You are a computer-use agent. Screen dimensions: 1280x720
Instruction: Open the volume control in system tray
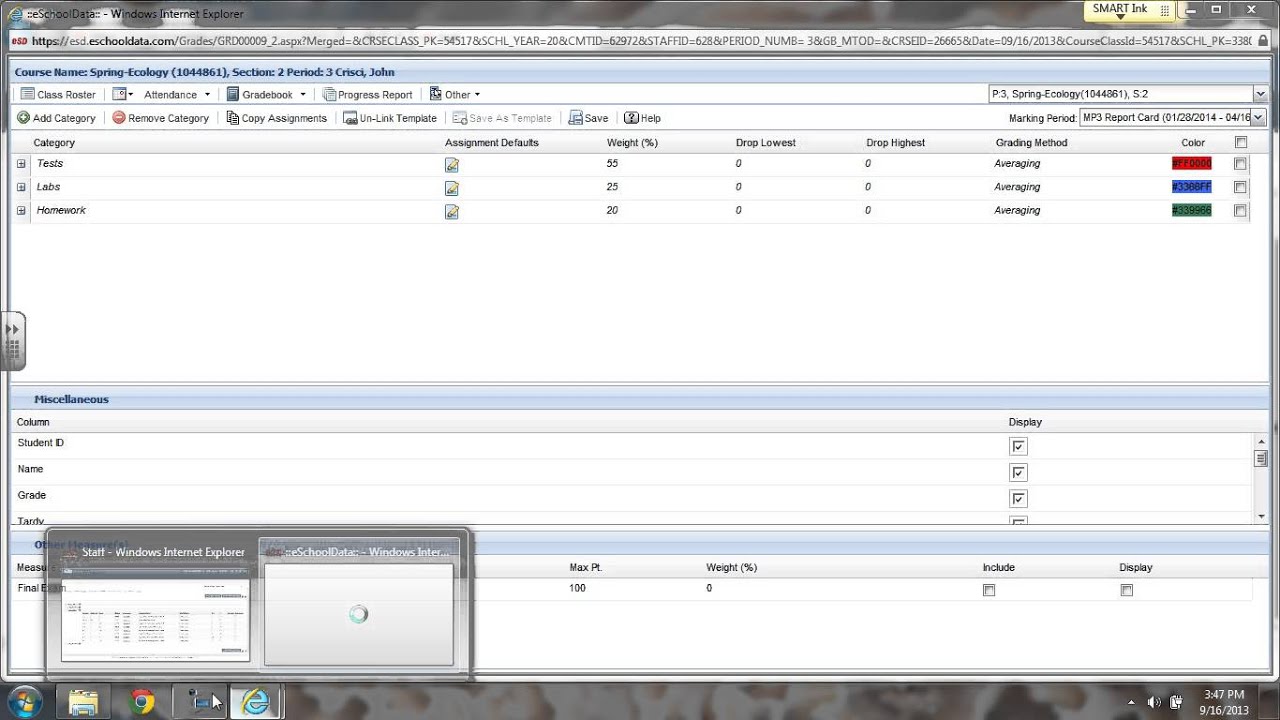1154,702
